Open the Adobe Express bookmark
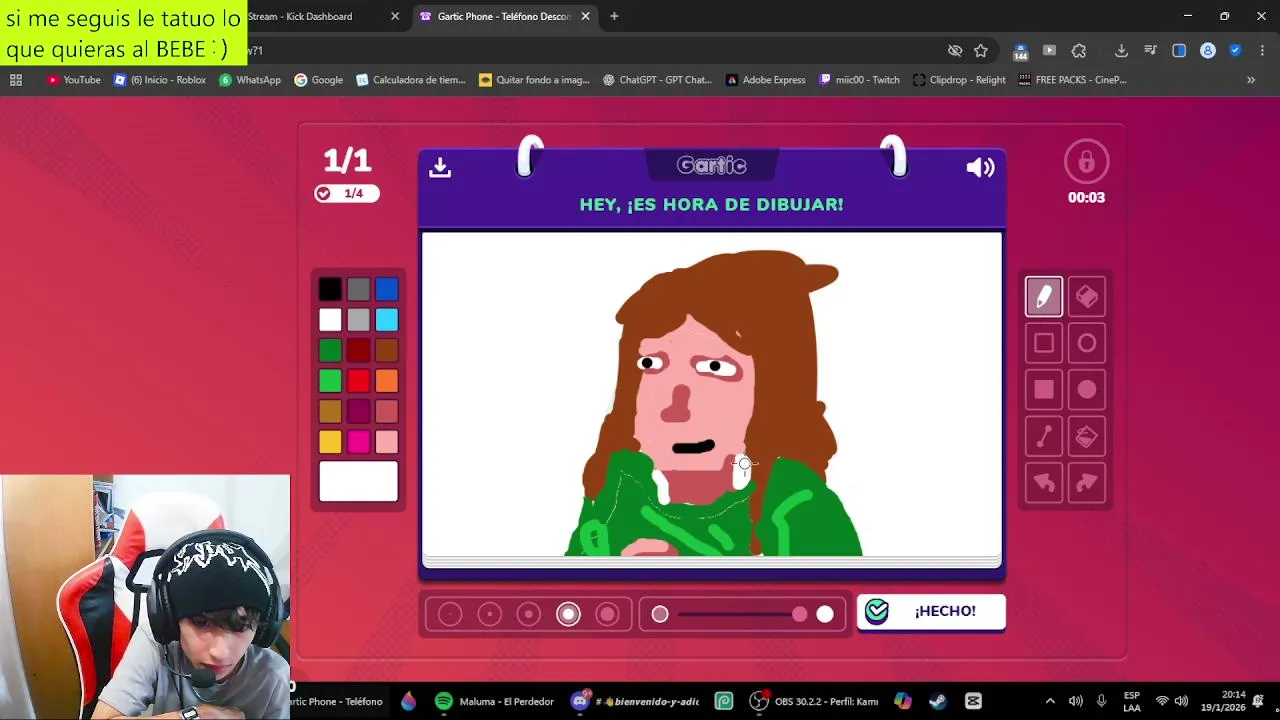This screenshot has height=720, width=1280. tap(765, 80)
